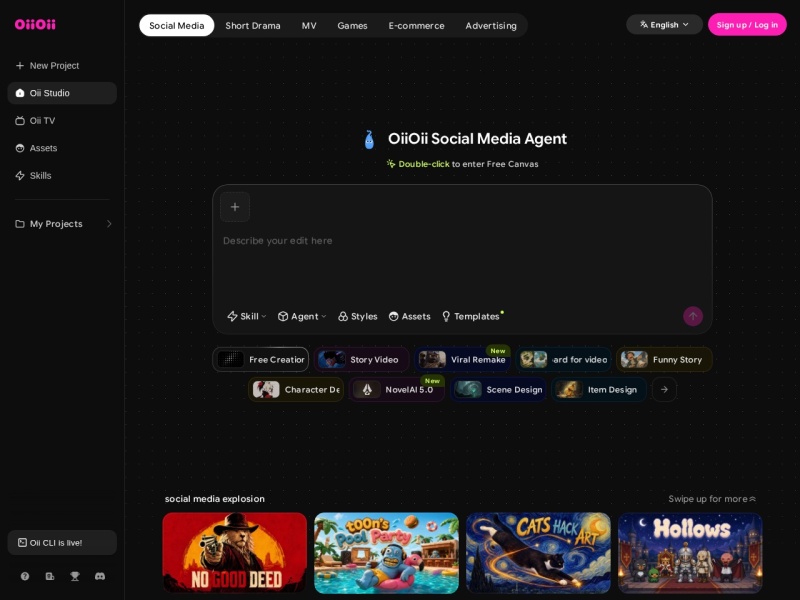Choose the chip ending in 'ard for video'
This screenshot has height=600, width=800.
point(563,360)
